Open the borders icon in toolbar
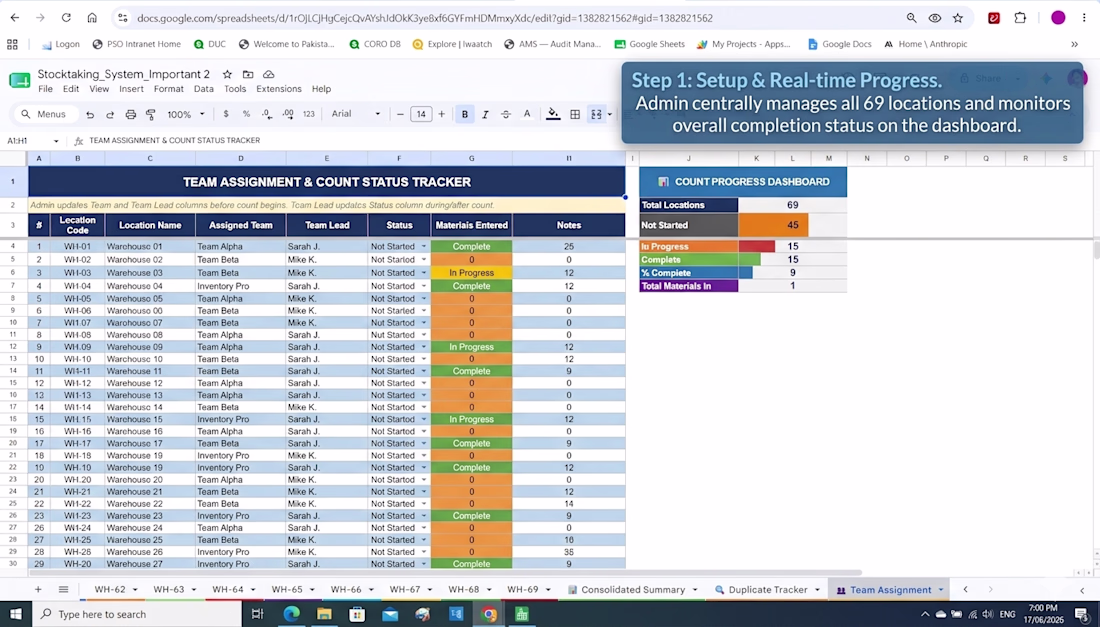Image resolution: width=1100 pixels, height=627 pixels. (575, 114)
